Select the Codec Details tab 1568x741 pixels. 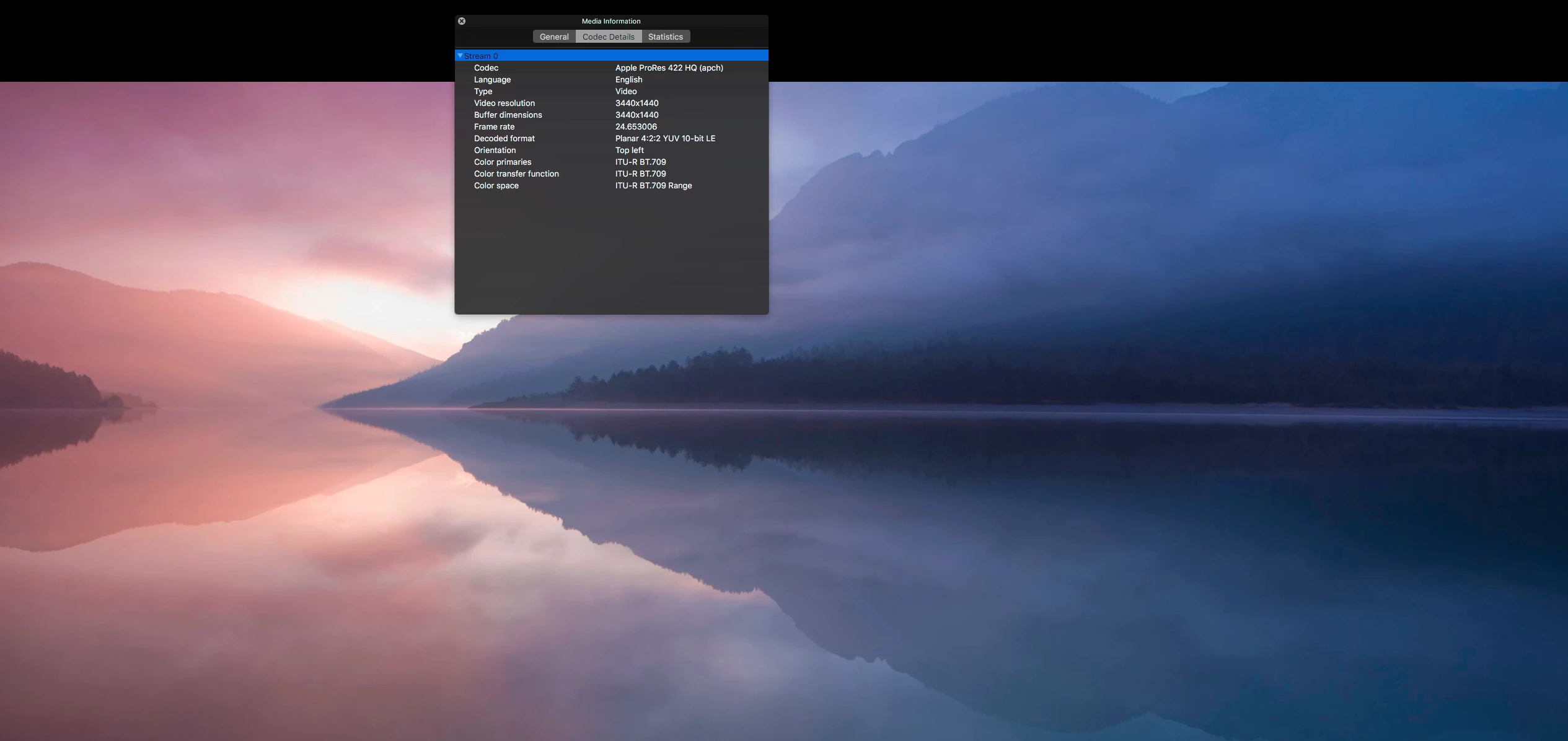608,37
